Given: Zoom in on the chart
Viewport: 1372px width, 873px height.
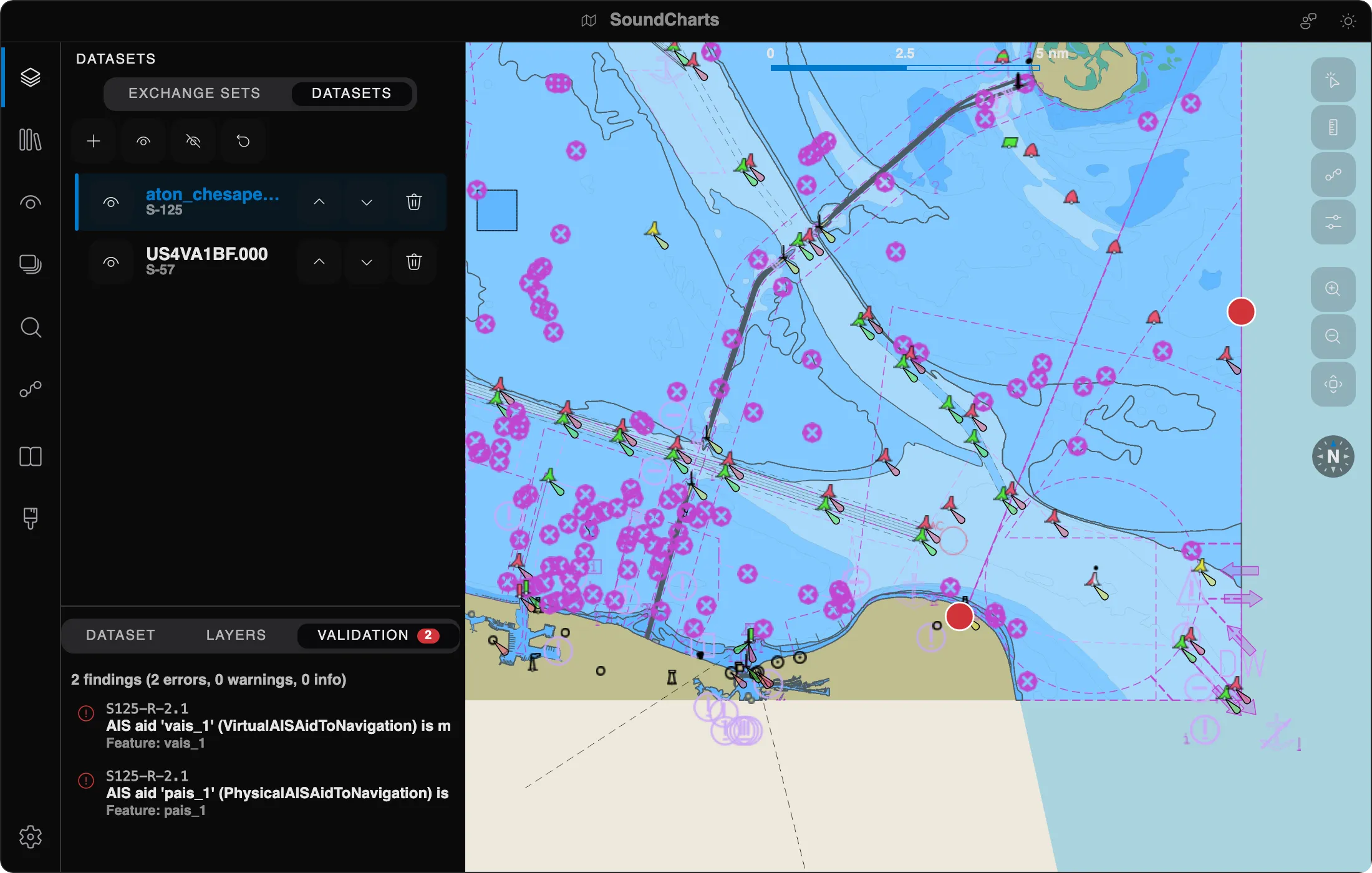Looking at the screenshot, I should 1333,289.
